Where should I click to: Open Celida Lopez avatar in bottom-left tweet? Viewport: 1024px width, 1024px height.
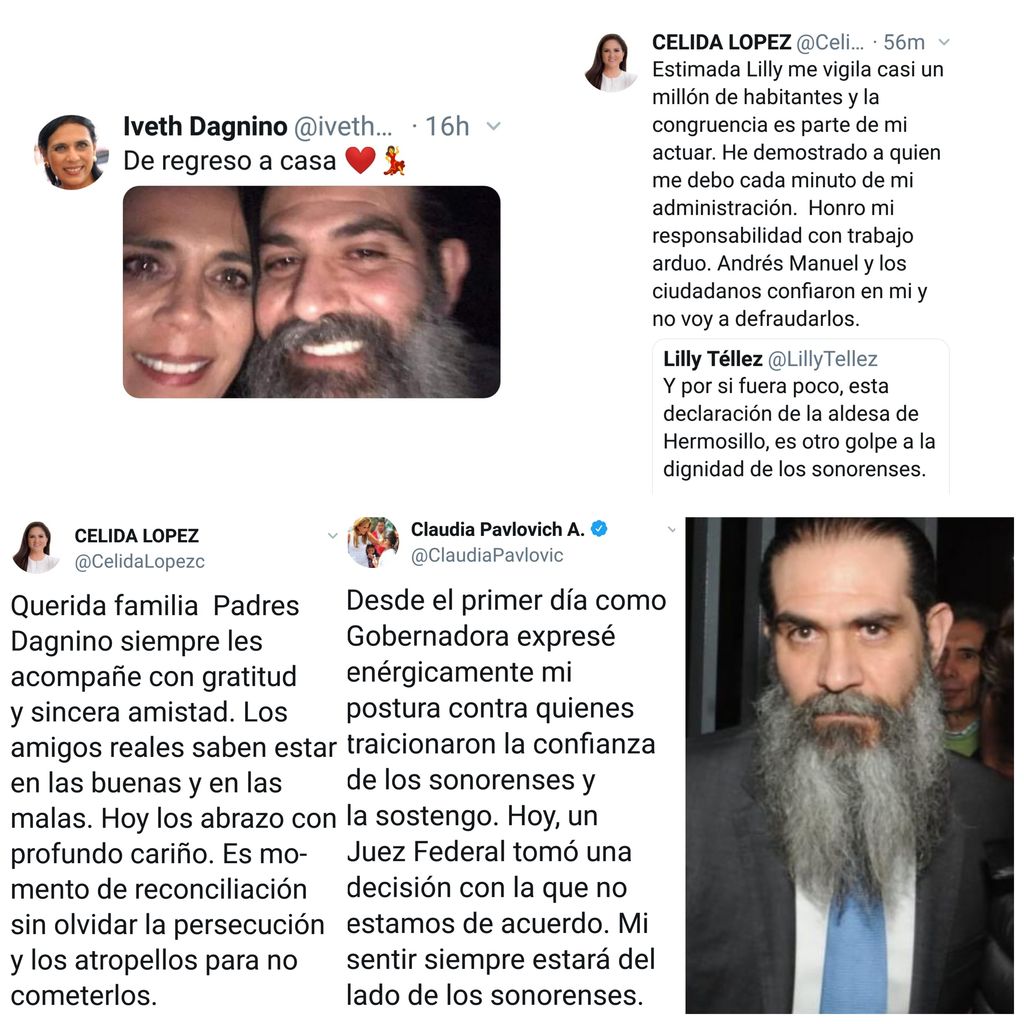tap(37, 547)
